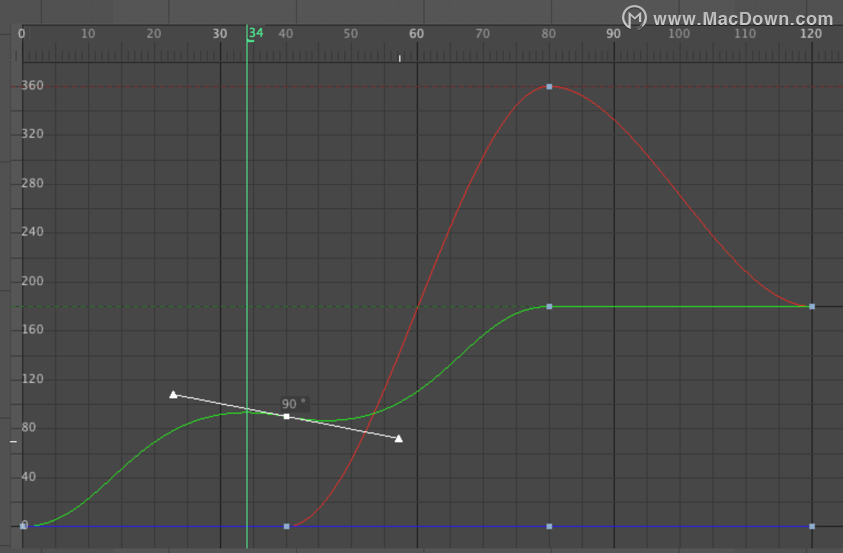The image size is (843, 553).
Task: Select the zero-value keyframe at frame 40
Action: point(287,526)
